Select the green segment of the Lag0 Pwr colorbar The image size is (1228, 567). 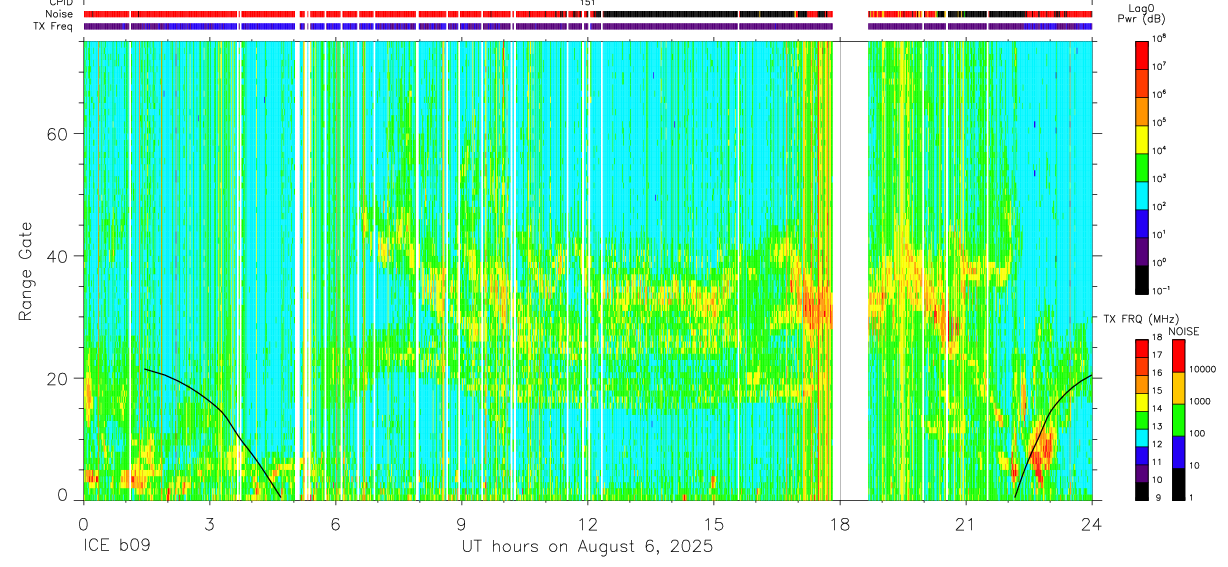click(1143, 166)
